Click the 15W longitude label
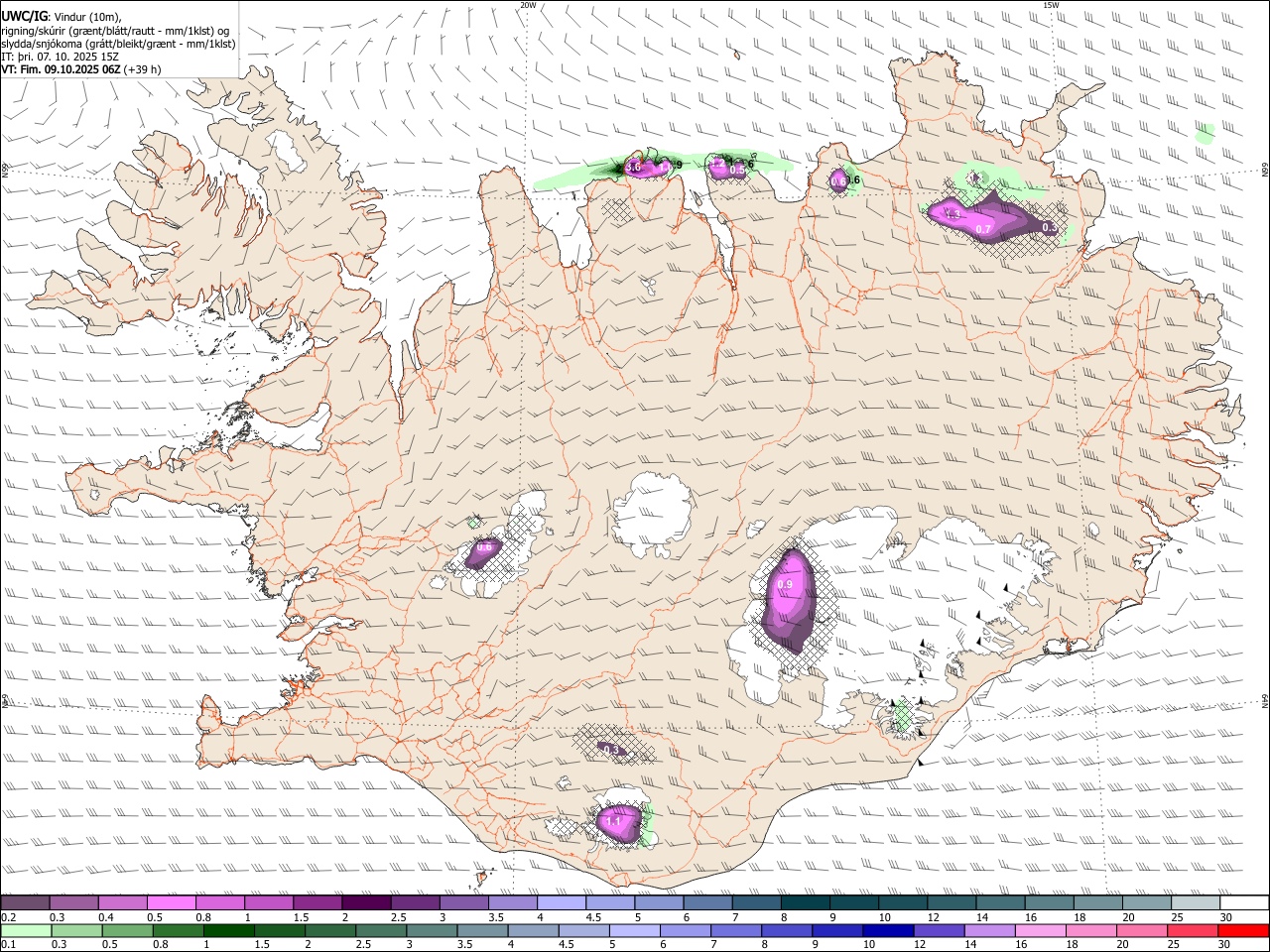This screenshot has height=952, width=1270. [x=1050, y=5]
